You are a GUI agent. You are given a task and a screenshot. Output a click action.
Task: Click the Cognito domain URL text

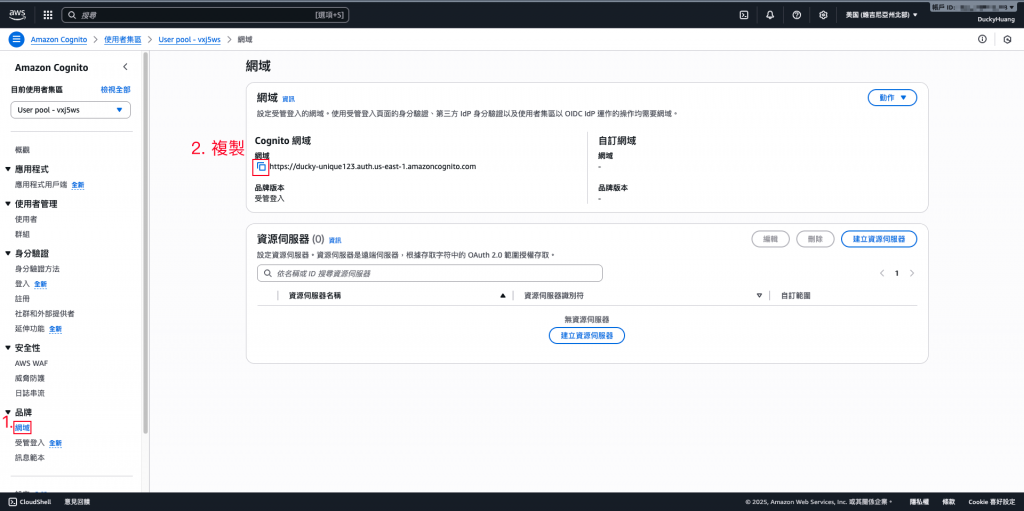click(373, 167)
